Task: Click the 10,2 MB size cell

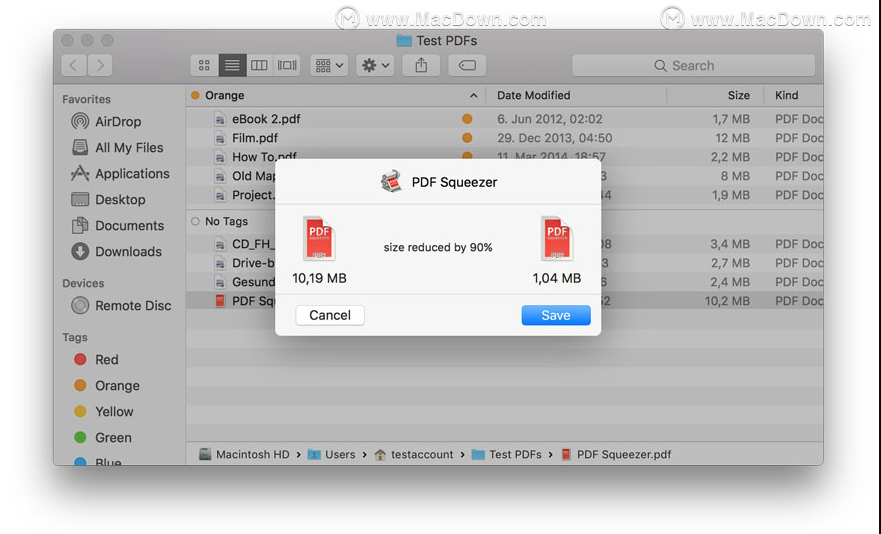Action: click(727, 301)
